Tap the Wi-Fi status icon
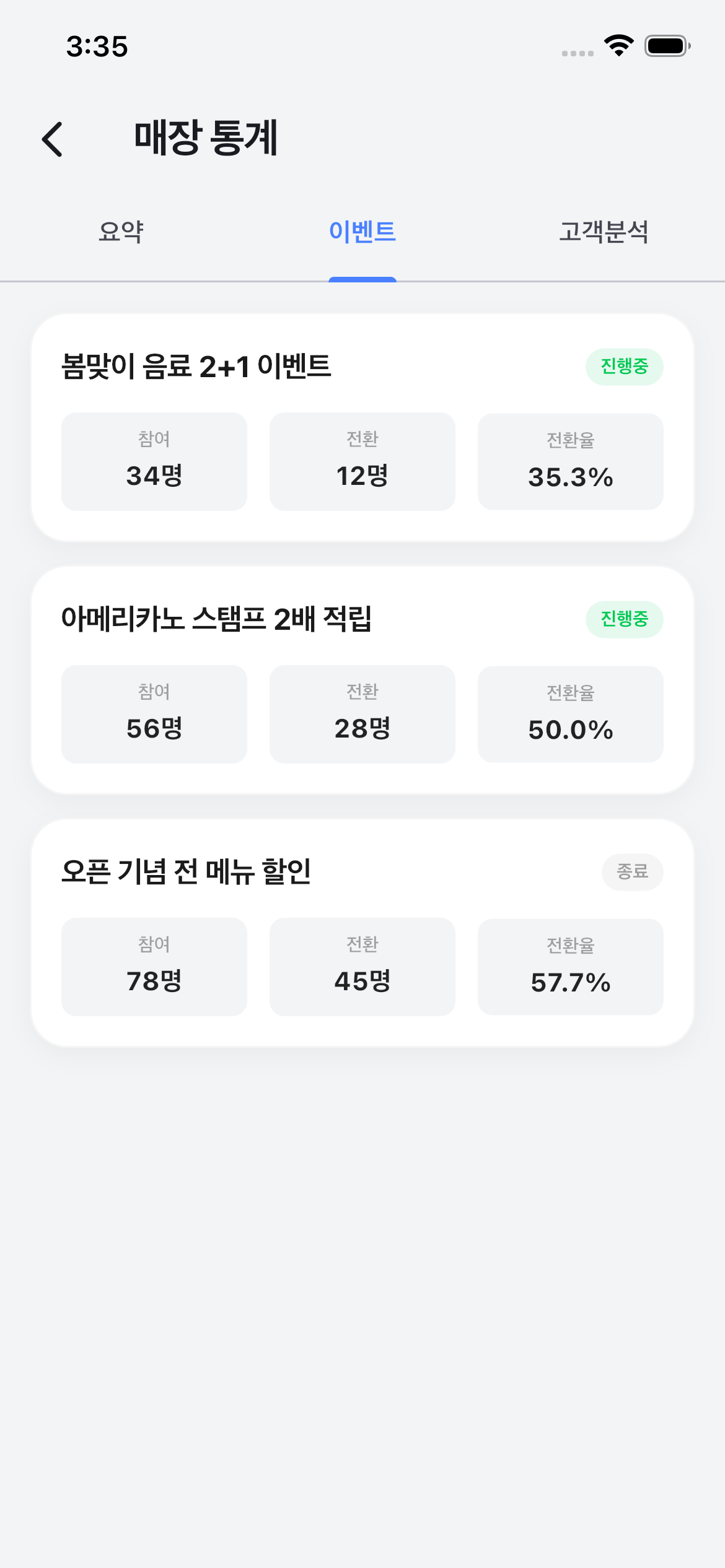725x1568 pixels. (x=618, y=46)
